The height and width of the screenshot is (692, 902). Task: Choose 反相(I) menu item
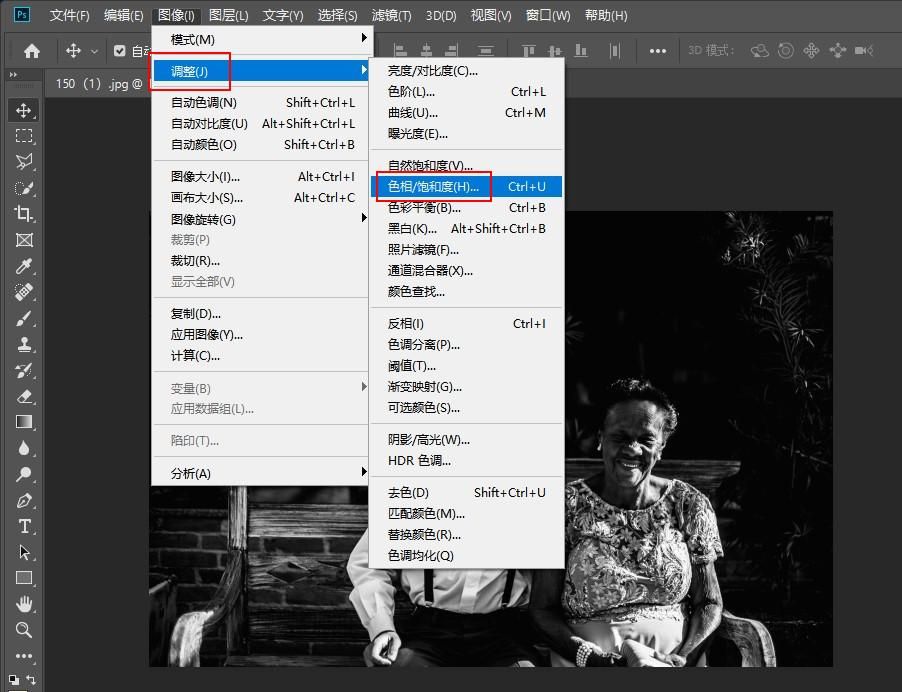[466, 324]
